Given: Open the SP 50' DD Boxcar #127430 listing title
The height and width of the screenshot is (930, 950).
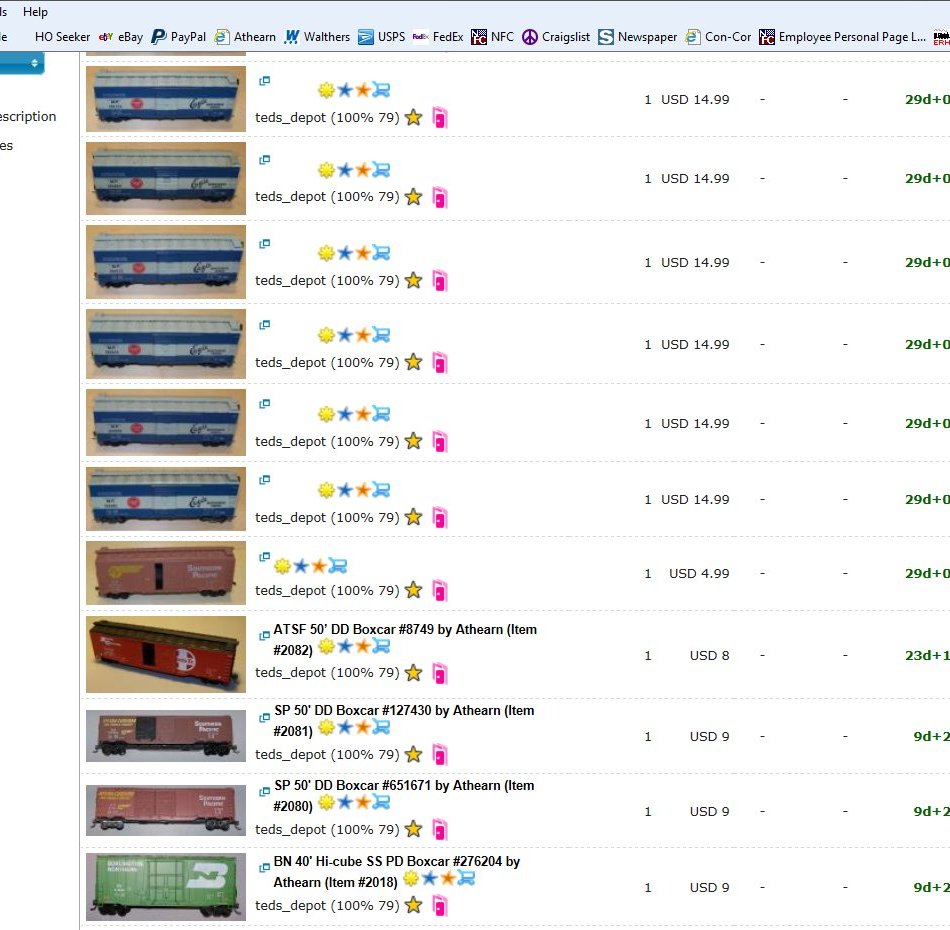Looking at the screenshot, I should tap(404, 720).
